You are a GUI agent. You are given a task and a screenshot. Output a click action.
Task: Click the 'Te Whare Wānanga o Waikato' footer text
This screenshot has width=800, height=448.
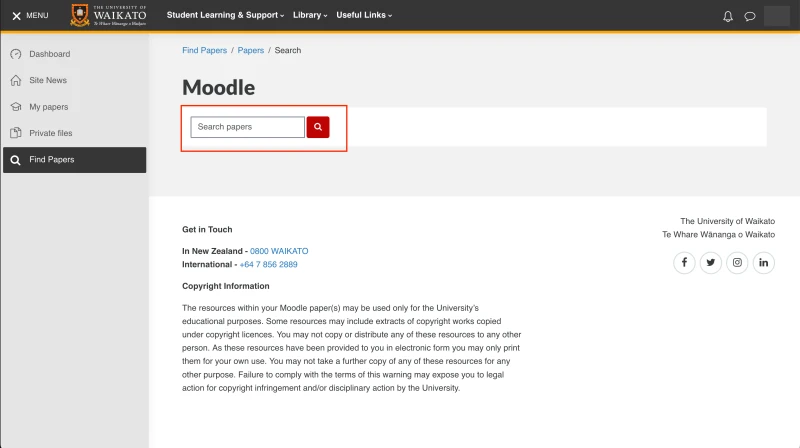(718, 235)
